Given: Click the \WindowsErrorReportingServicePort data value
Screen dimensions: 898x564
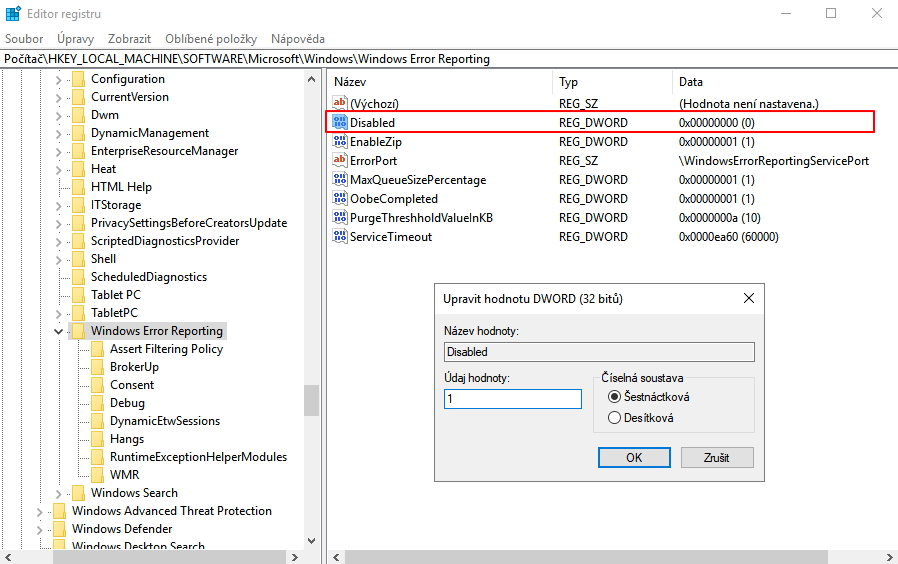Looking at the screenshot, I should pos(774,160).
